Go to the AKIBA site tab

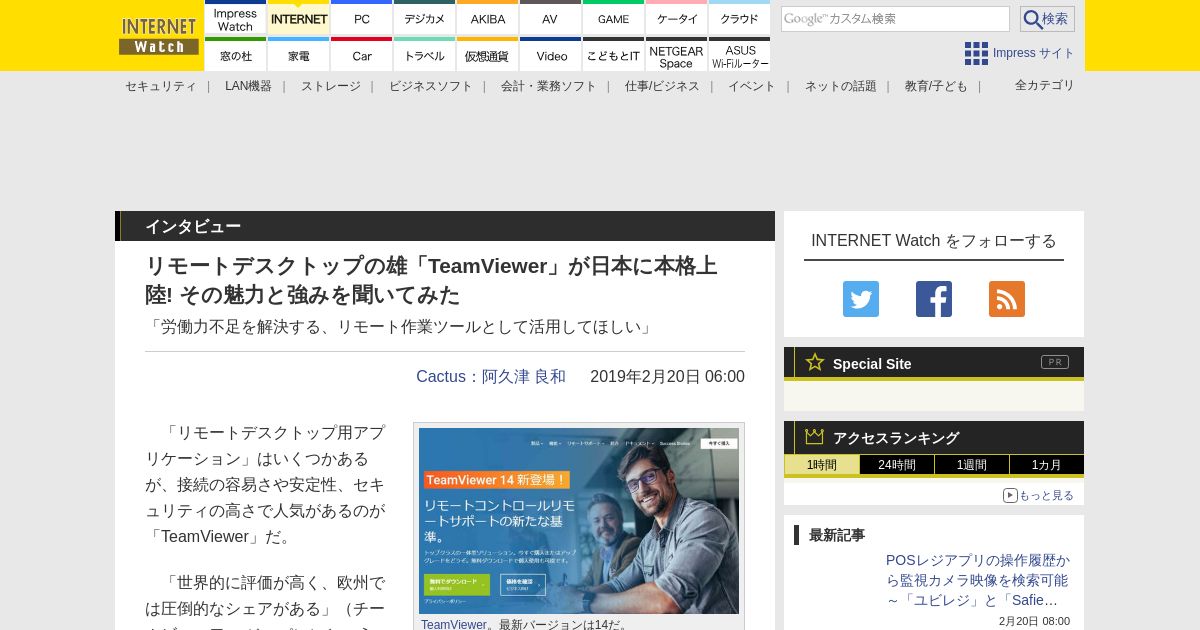click(x=488, y=18)
